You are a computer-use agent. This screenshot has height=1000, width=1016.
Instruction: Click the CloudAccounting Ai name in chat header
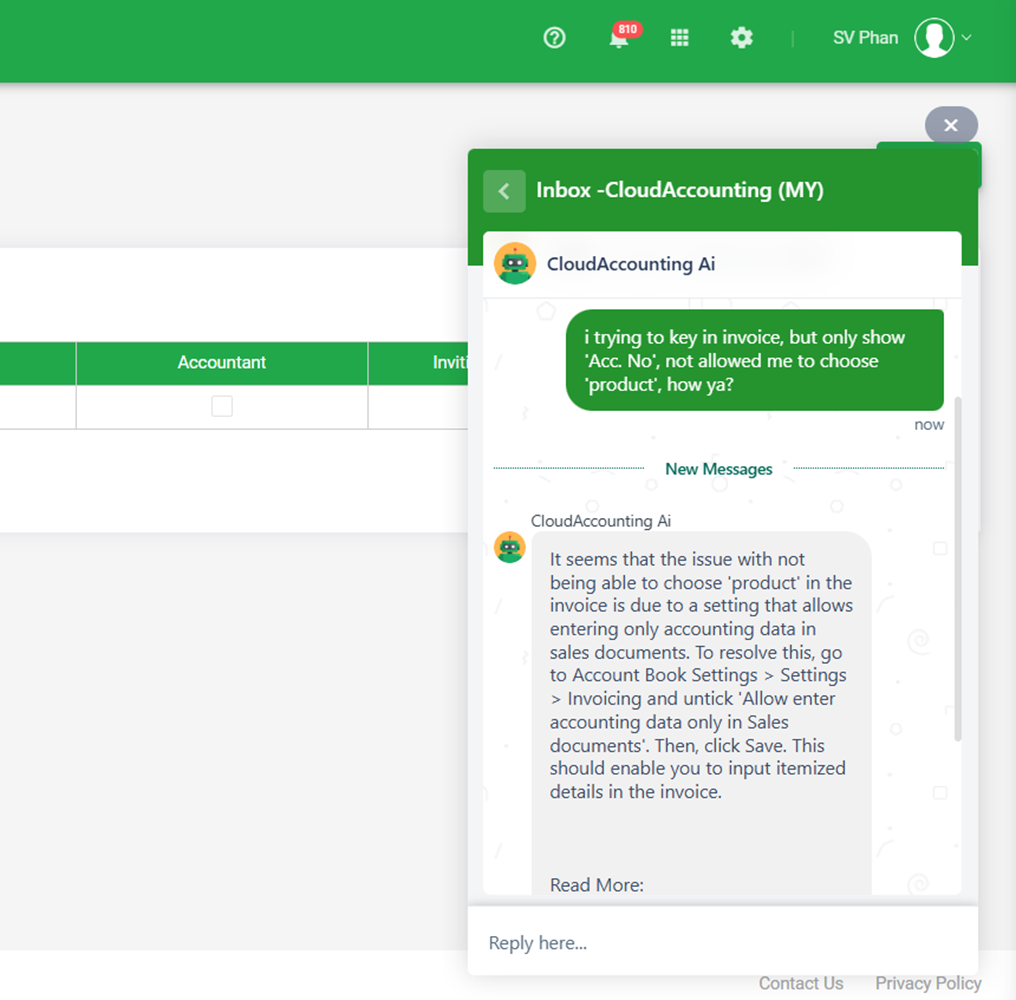pos(630,264)
